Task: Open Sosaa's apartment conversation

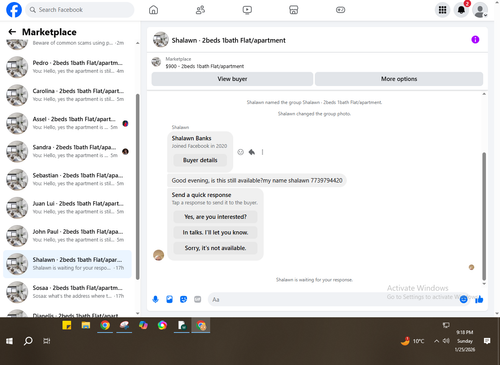Action: point(68,292)
